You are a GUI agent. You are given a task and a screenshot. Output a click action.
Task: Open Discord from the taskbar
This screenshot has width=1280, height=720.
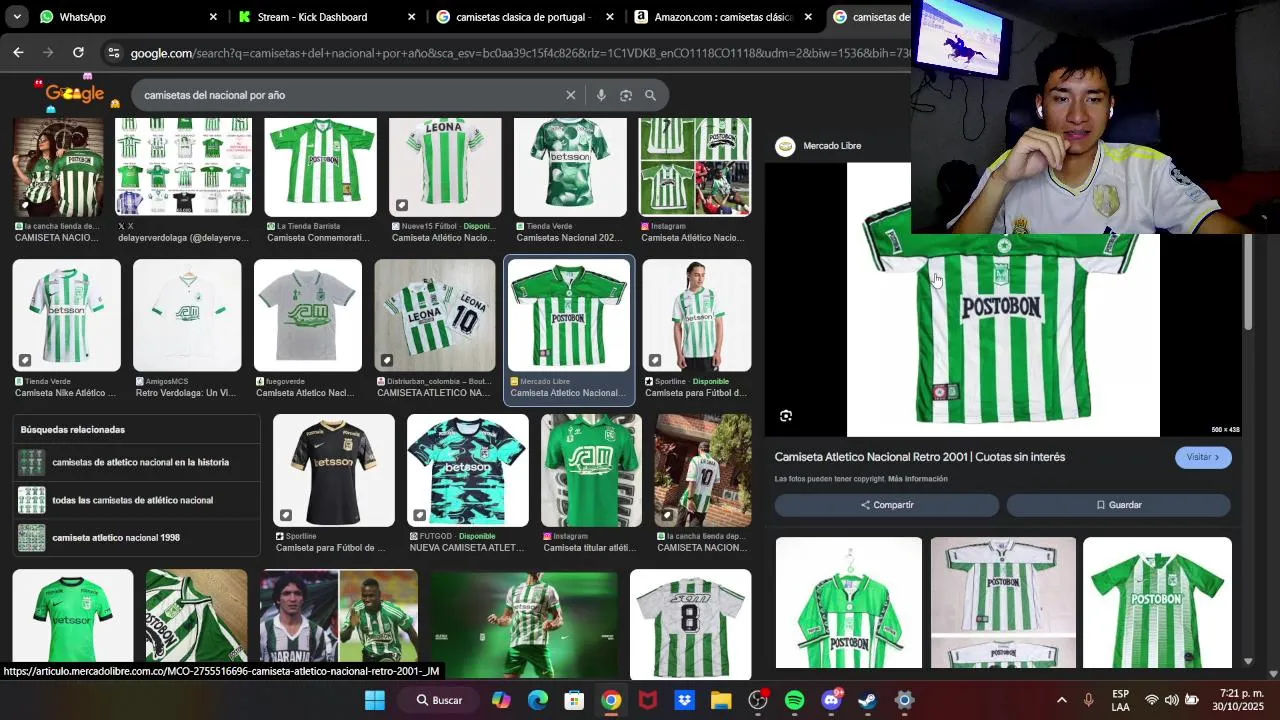tap(831, 700)
